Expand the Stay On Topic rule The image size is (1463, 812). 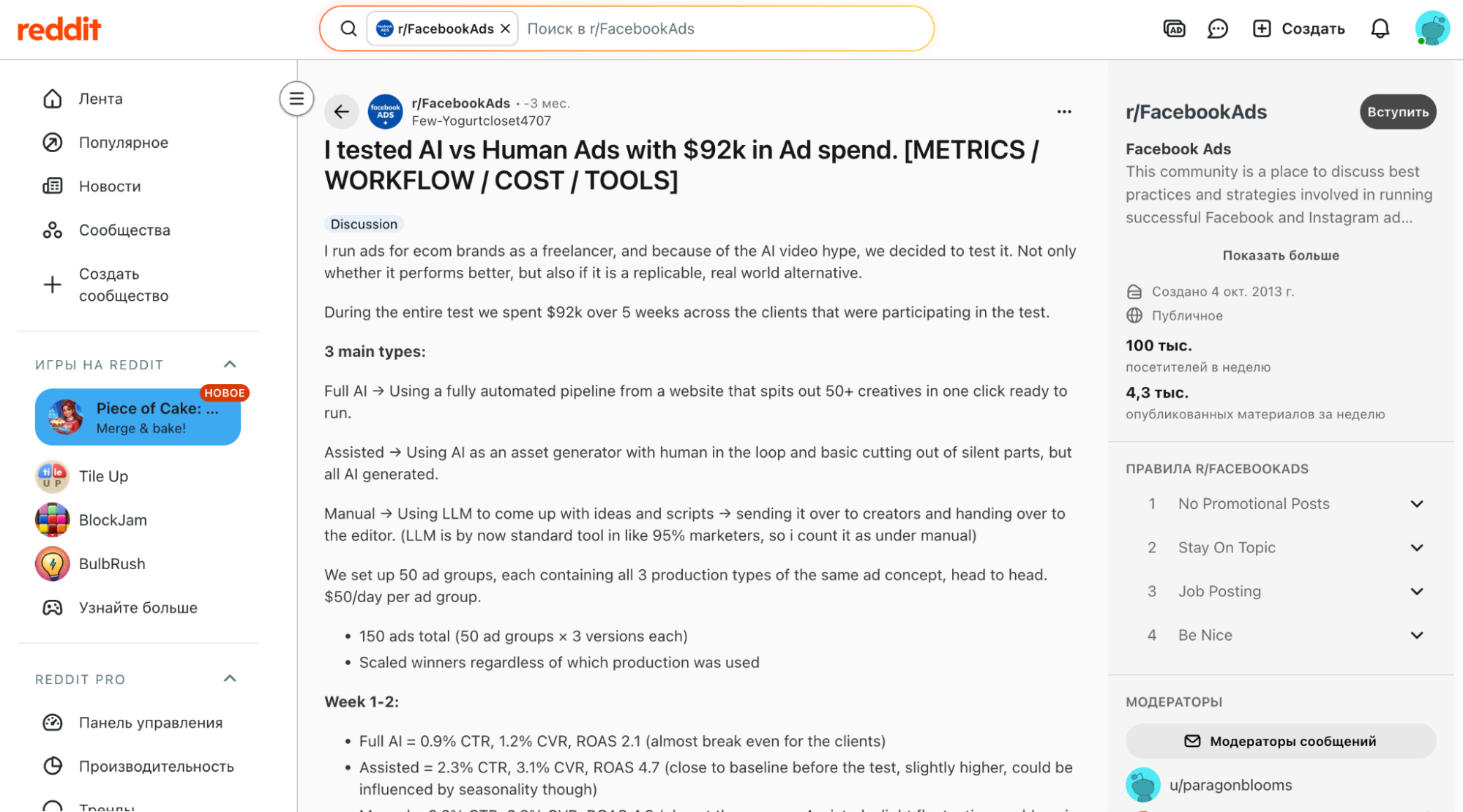1281,548
